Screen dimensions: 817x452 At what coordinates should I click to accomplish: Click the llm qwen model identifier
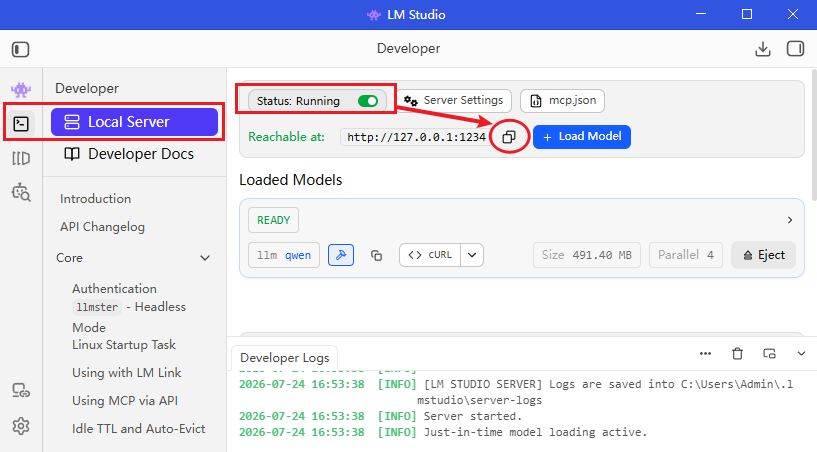point(284,255)
